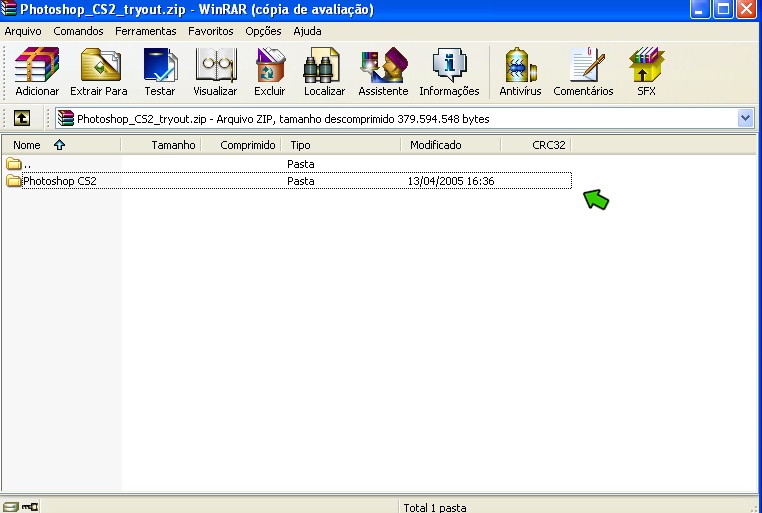Open the Ferramentas menu
762x513 pixels.
pos(145,31)
